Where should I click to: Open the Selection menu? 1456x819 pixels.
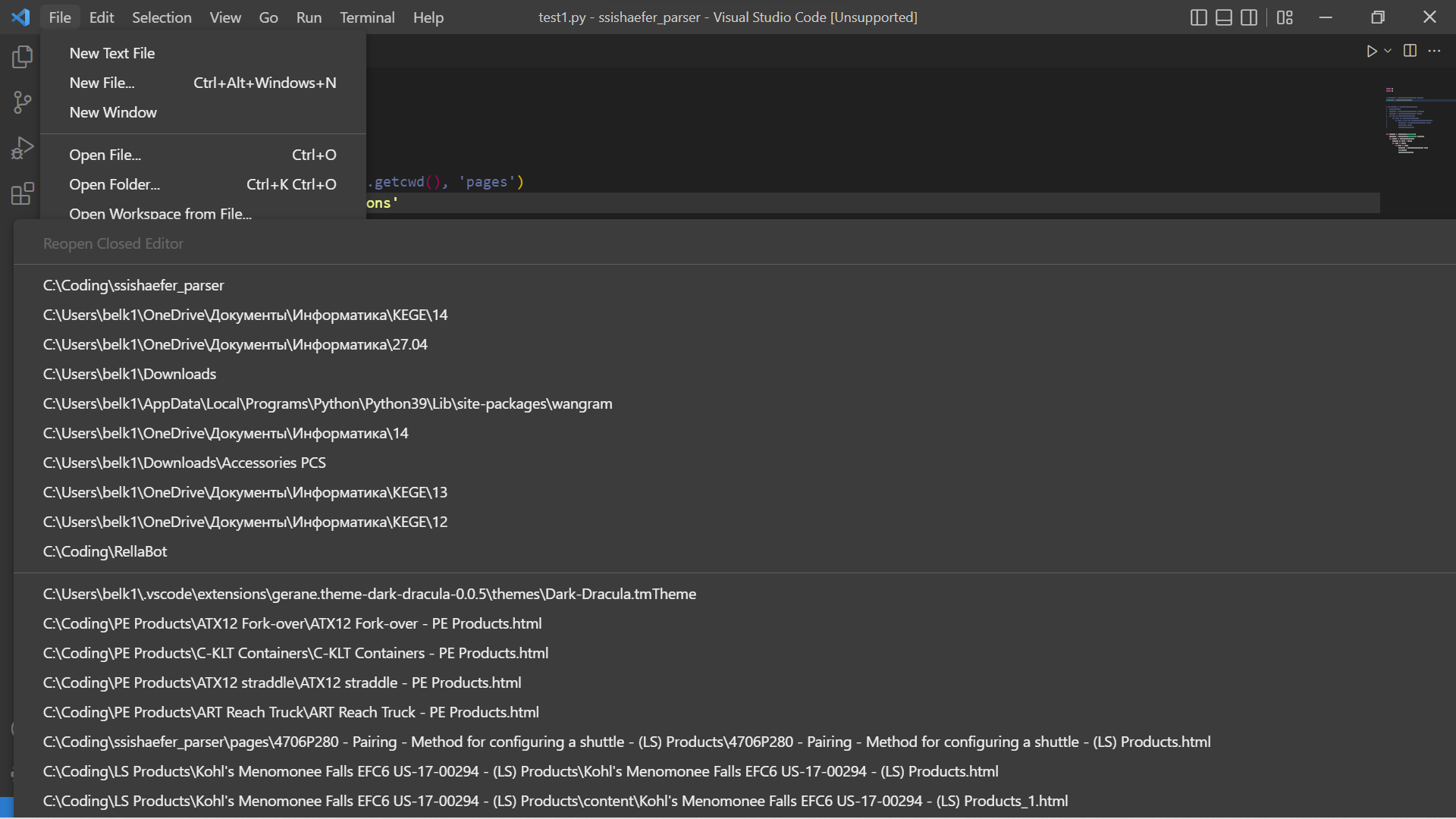(162, 17)
